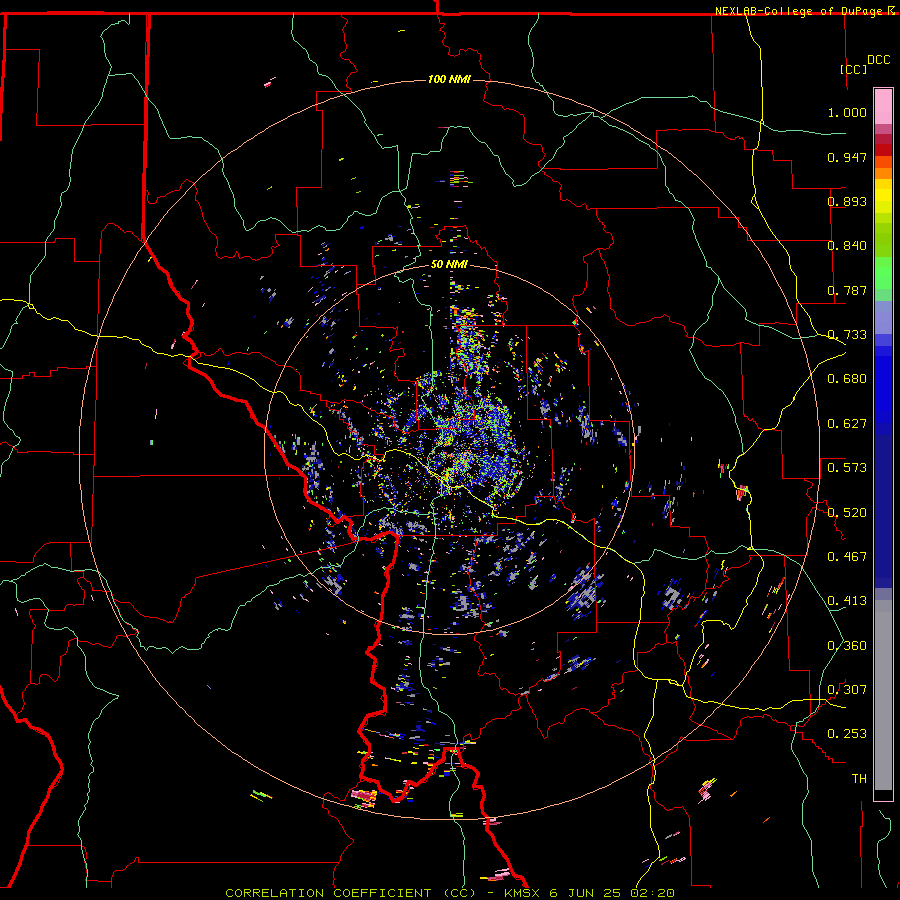Select the 0.413 scale value
This screenshot has width=900, height=900.
847,601
